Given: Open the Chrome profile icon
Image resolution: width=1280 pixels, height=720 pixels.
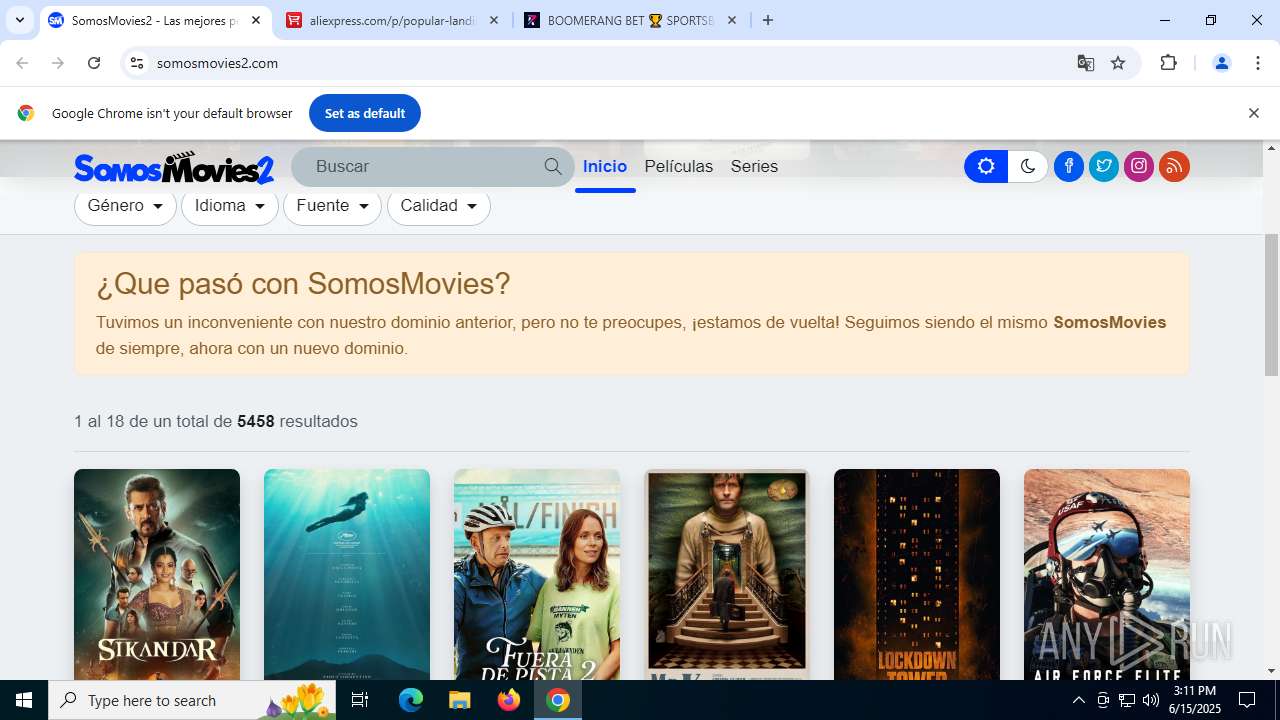Looking at the screenshot, I should coord(1221,63).
